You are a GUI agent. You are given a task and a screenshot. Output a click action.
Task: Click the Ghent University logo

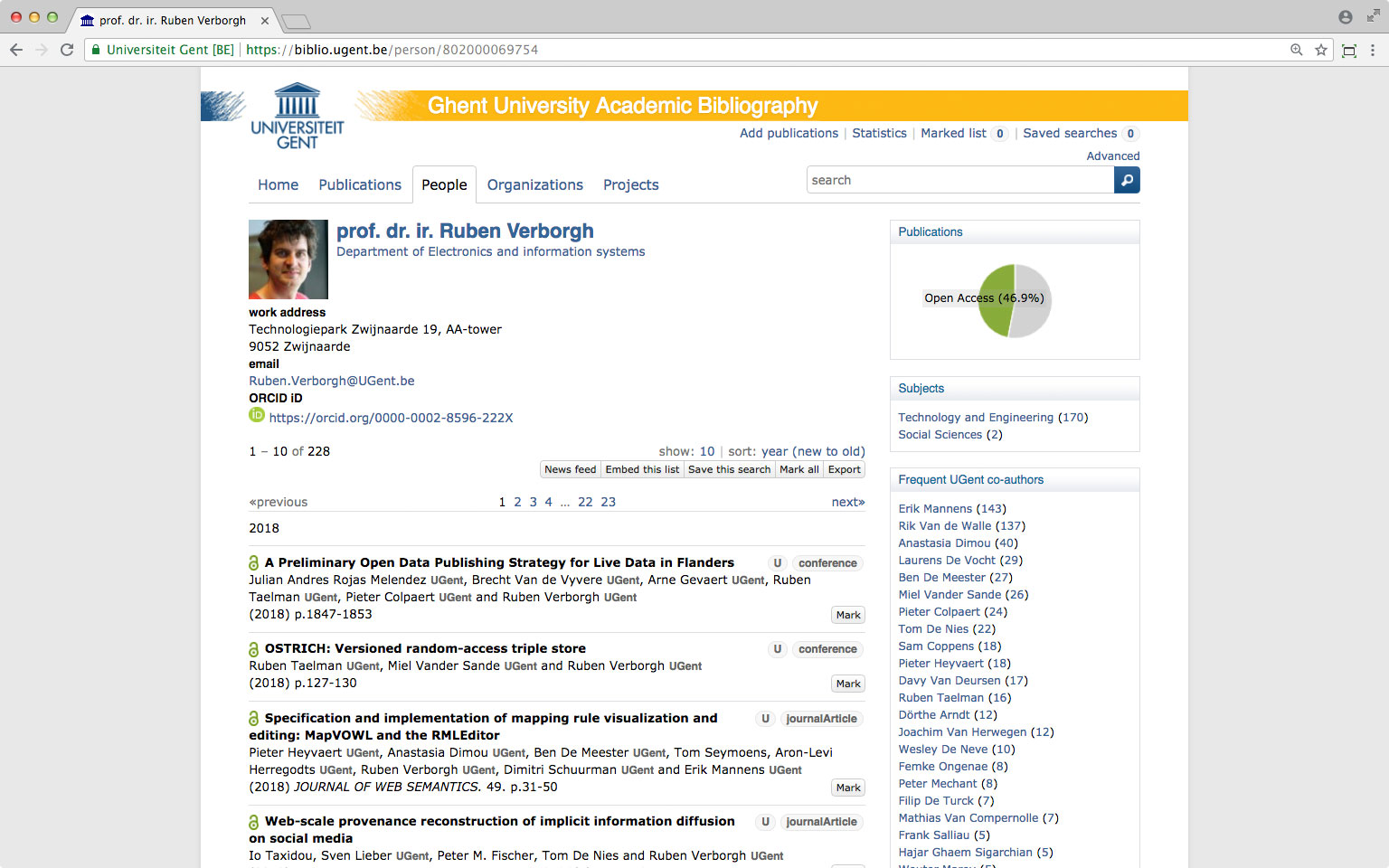coord(297,116)
